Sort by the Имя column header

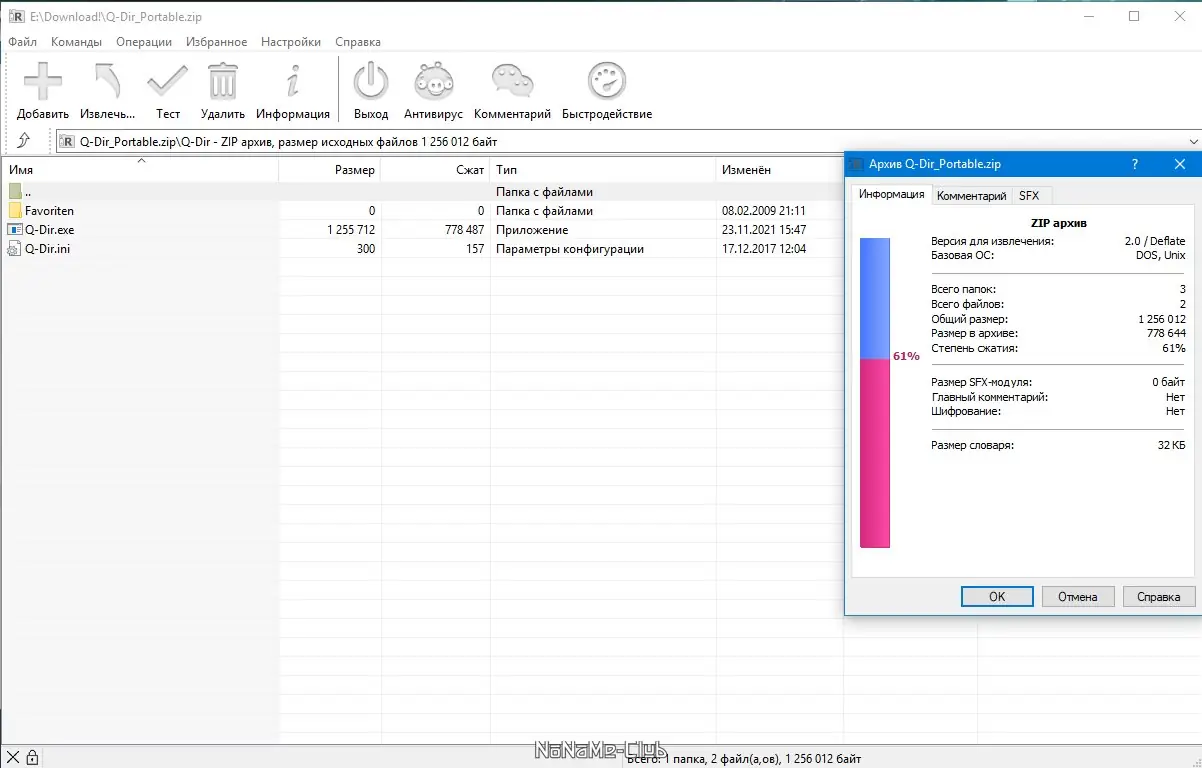pos(141,170)
